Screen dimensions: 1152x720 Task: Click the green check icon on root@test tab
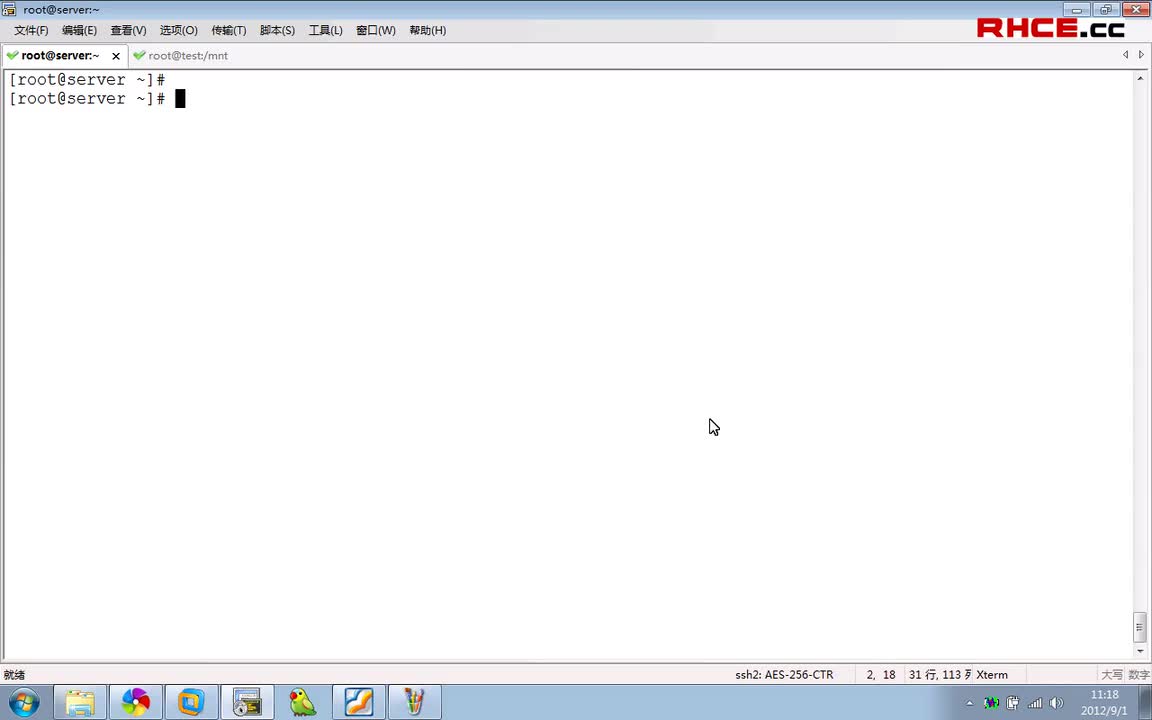(140, 55)
